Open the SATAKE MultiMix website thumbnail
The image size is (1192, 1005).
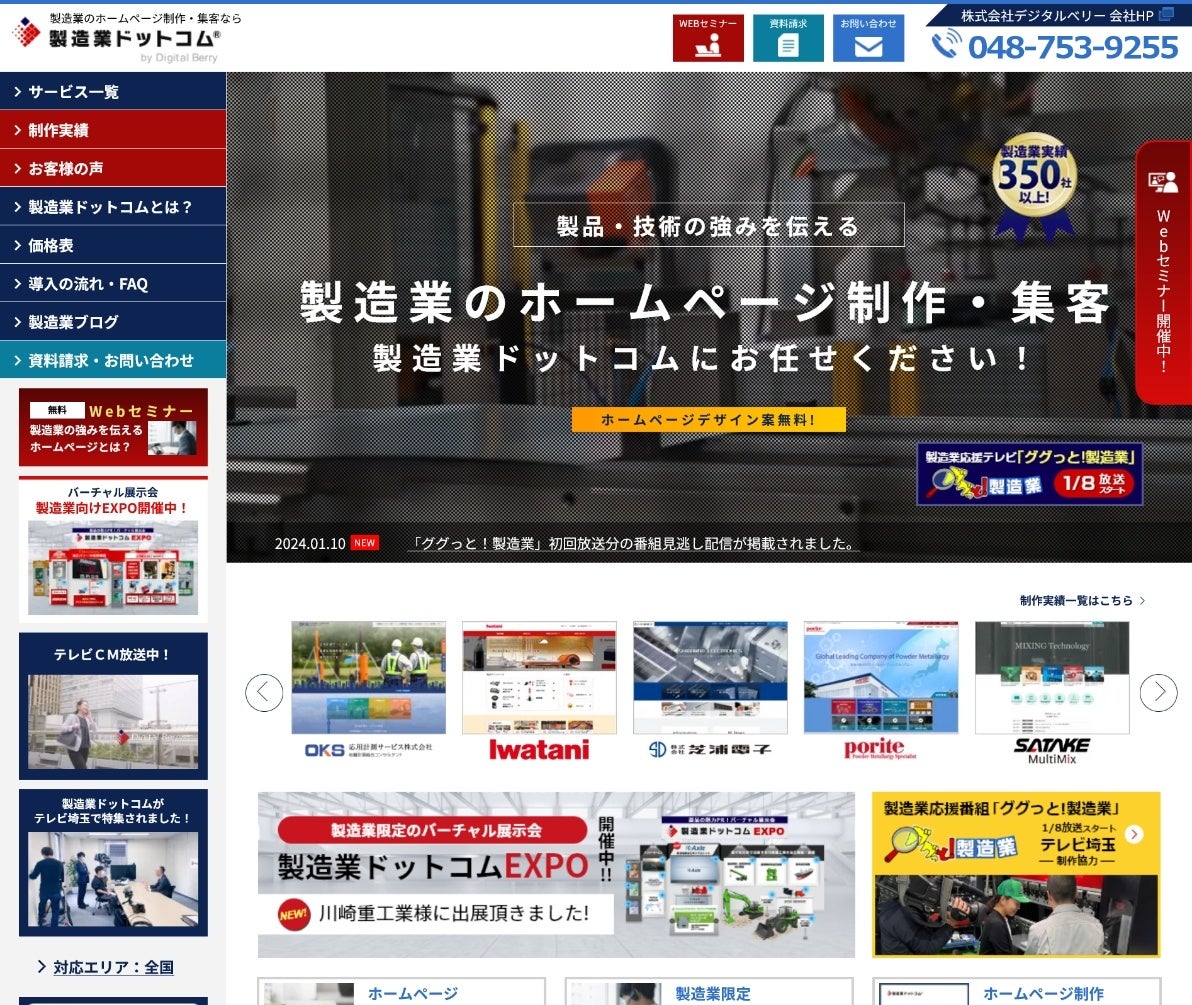click(x=1052, y=677)
